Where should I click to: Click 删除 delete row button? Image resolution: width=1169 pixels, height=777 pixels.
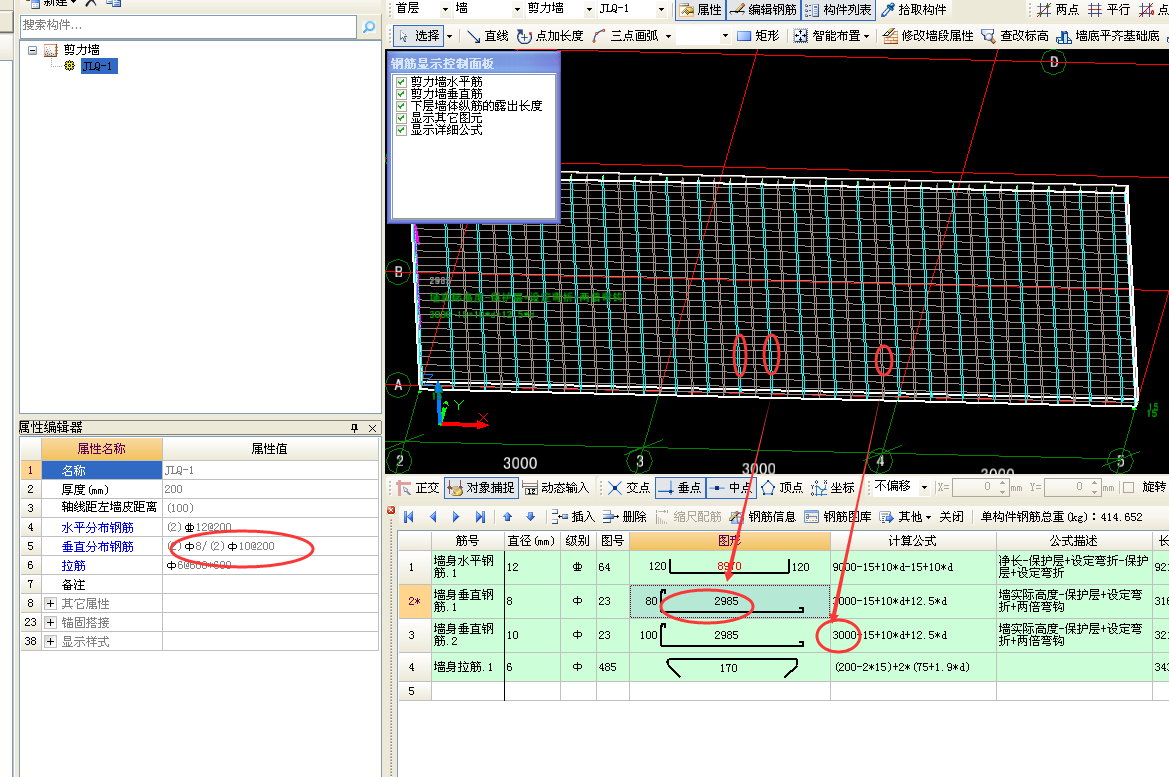(x=625, y=517)
